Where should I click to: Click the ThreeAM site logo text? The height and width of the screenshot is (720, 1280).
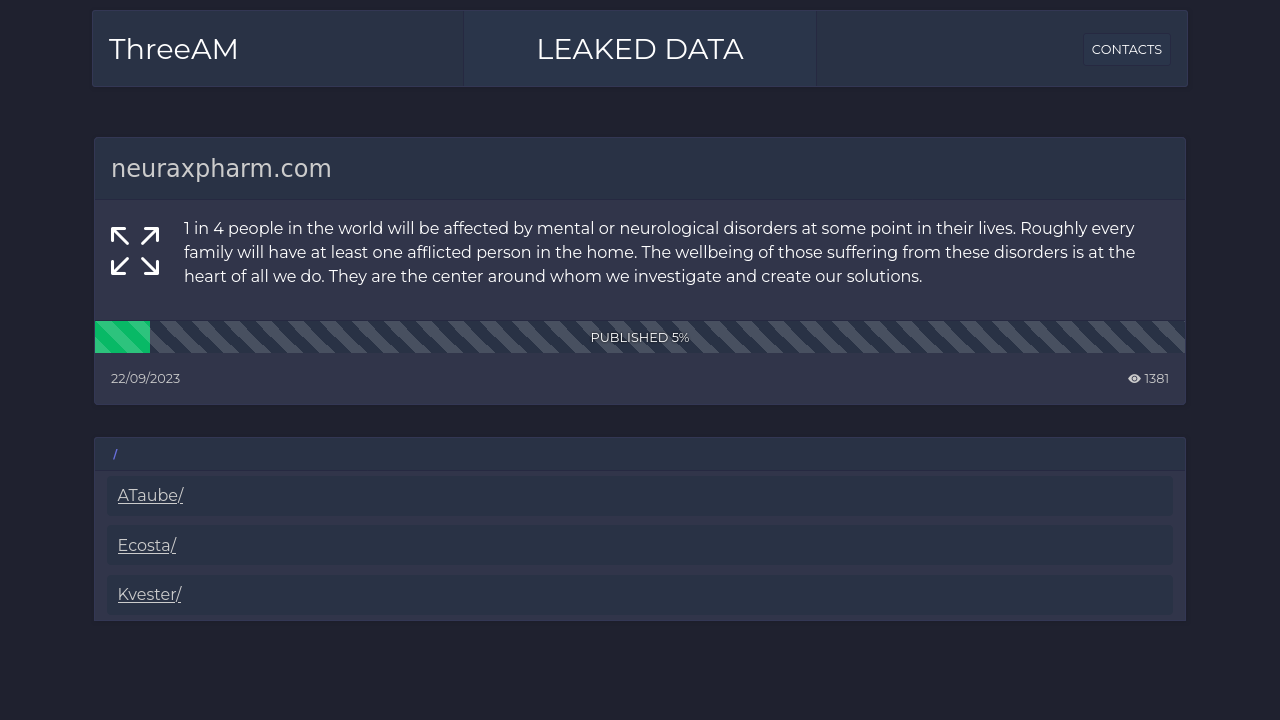click(x=174, y=49)
